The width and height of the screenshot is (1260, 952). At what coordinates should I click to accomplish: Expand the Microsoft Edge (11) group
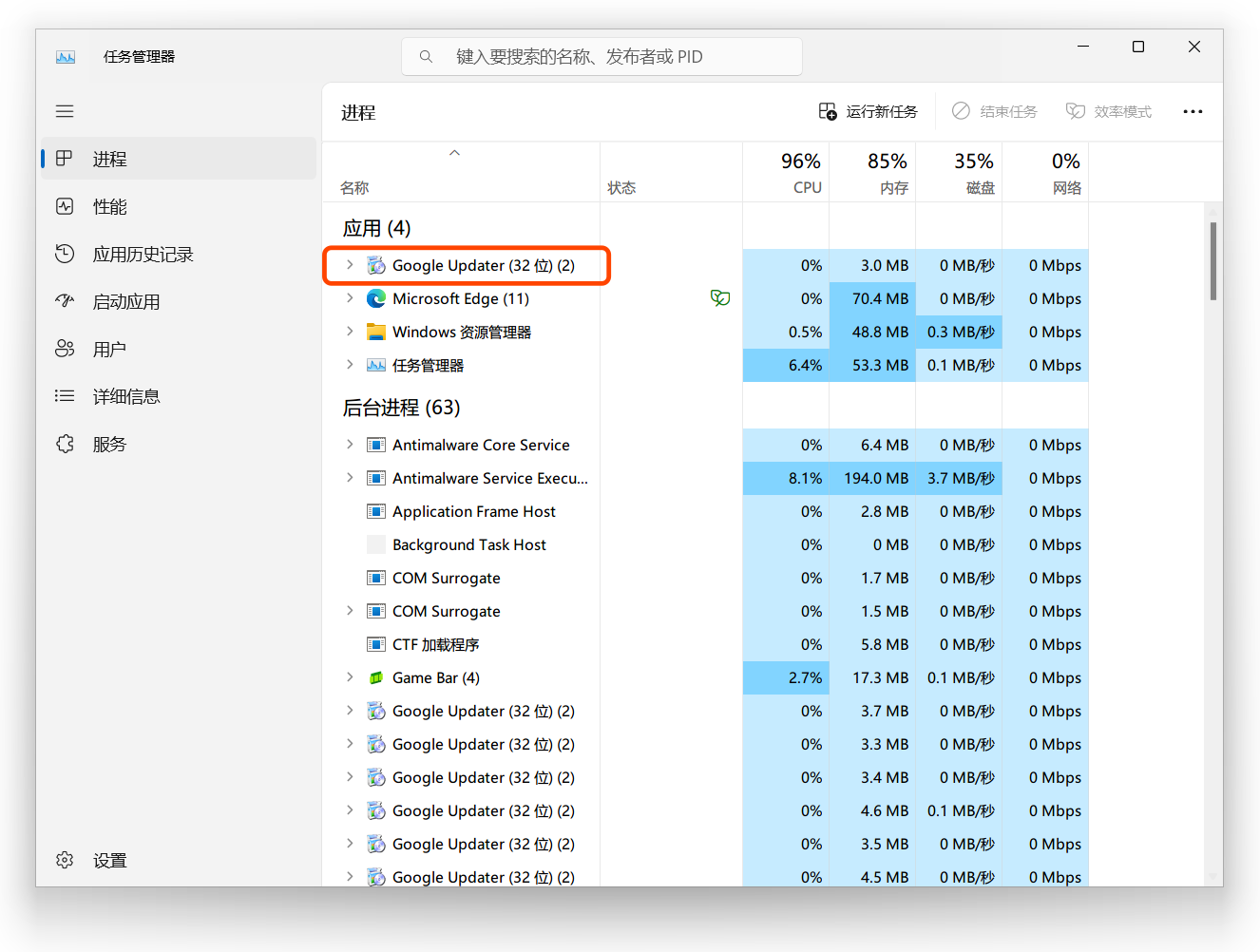(350, 298)
